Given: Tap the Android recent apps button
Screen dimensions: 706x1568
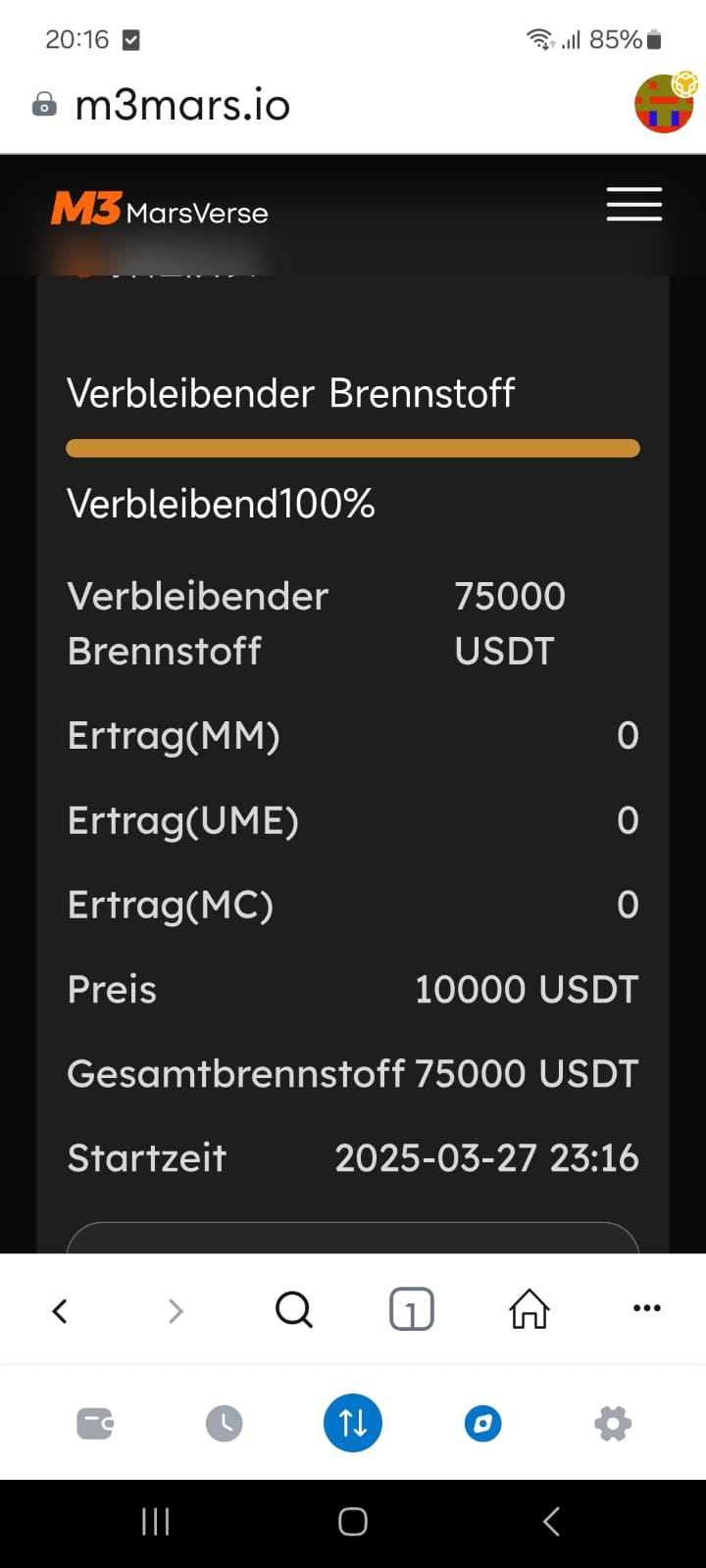Looking at the screenshot, I should tap(155, 1521).
